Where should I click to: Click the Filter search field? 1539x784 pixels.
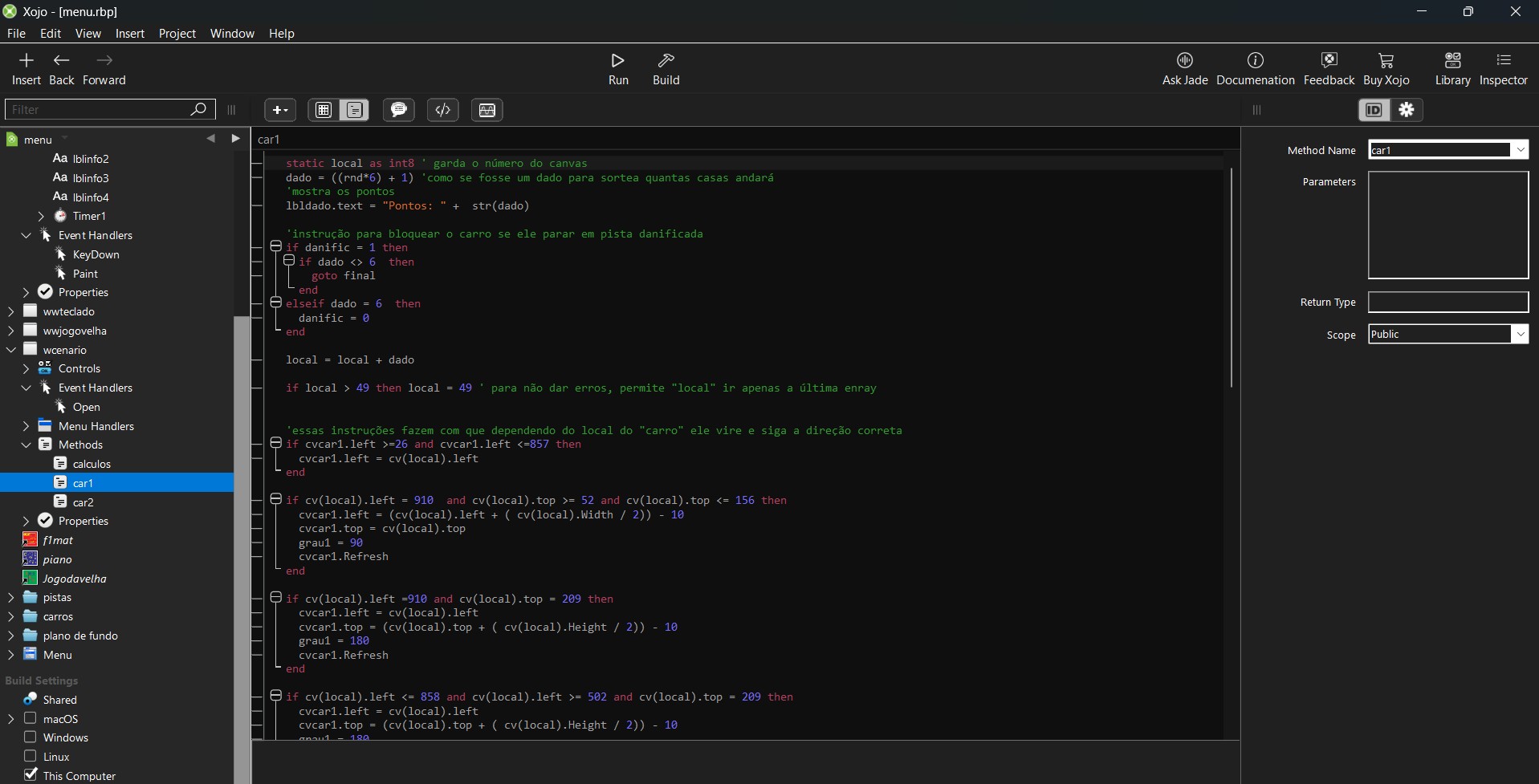click(96, 110)
